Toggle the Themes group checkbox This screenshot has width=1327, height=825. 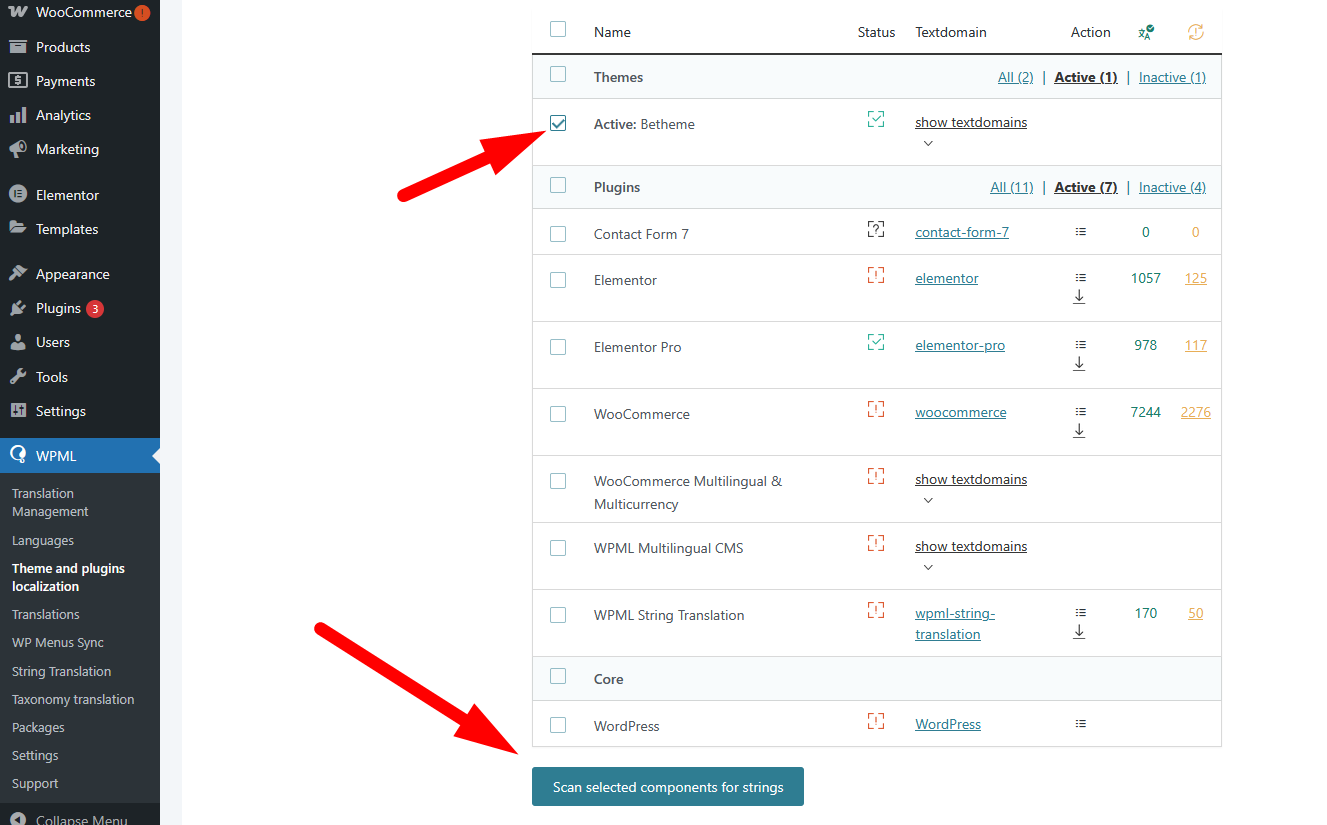click(558, 74)
